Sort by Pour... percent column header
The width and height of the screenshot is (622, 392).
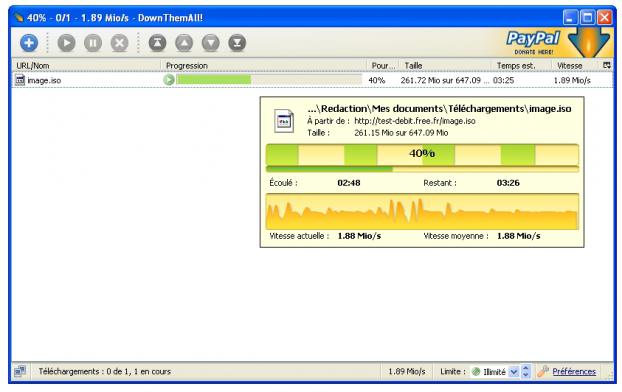click(383, 65)
